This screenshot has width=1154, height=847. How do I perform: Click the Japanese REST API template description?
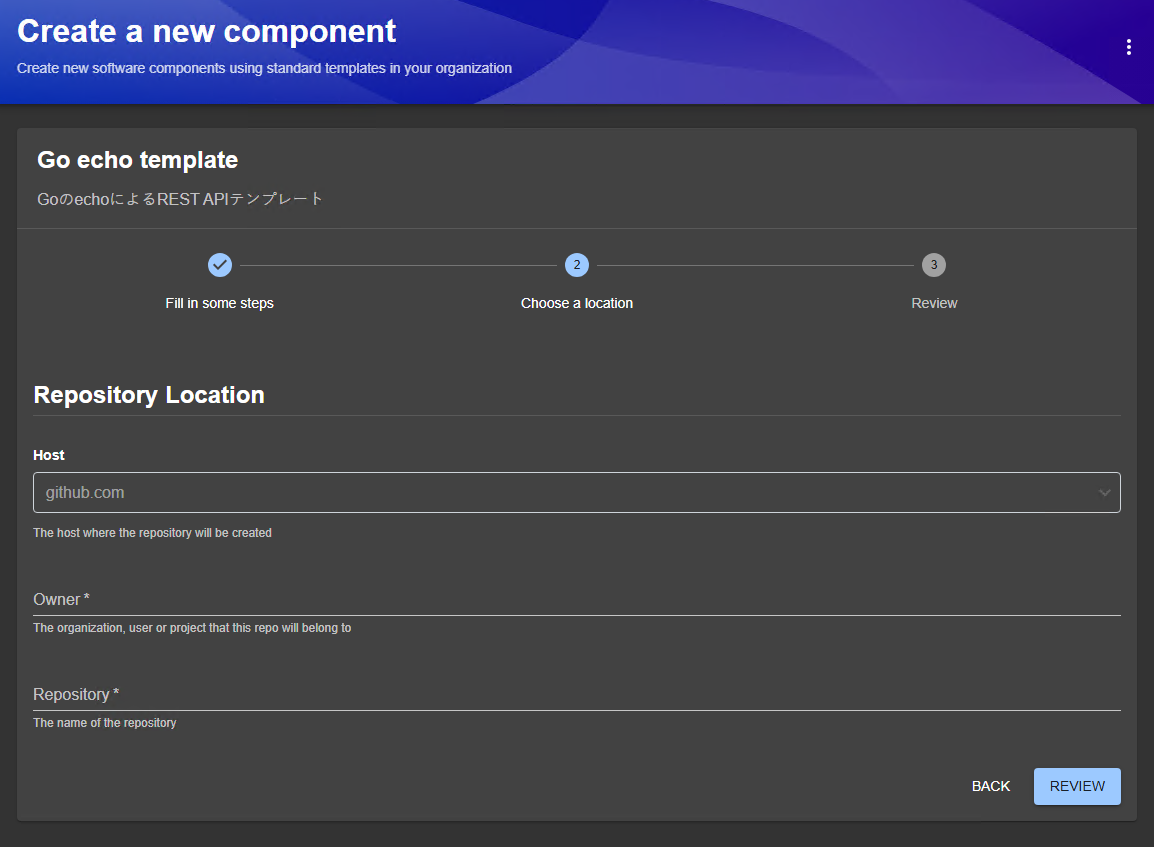[x=180, y=199]
